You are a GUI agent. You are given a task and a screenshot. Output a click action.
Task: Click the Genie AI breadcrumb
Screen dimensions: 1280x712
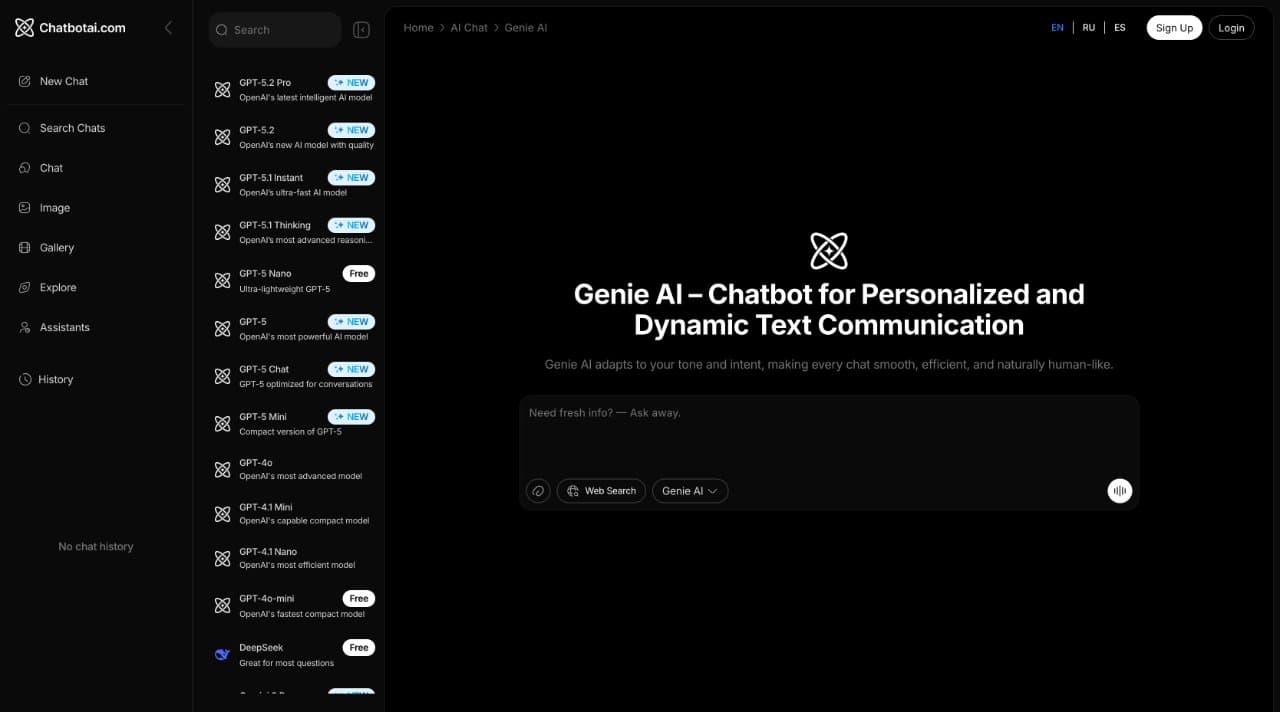(526, 28)
